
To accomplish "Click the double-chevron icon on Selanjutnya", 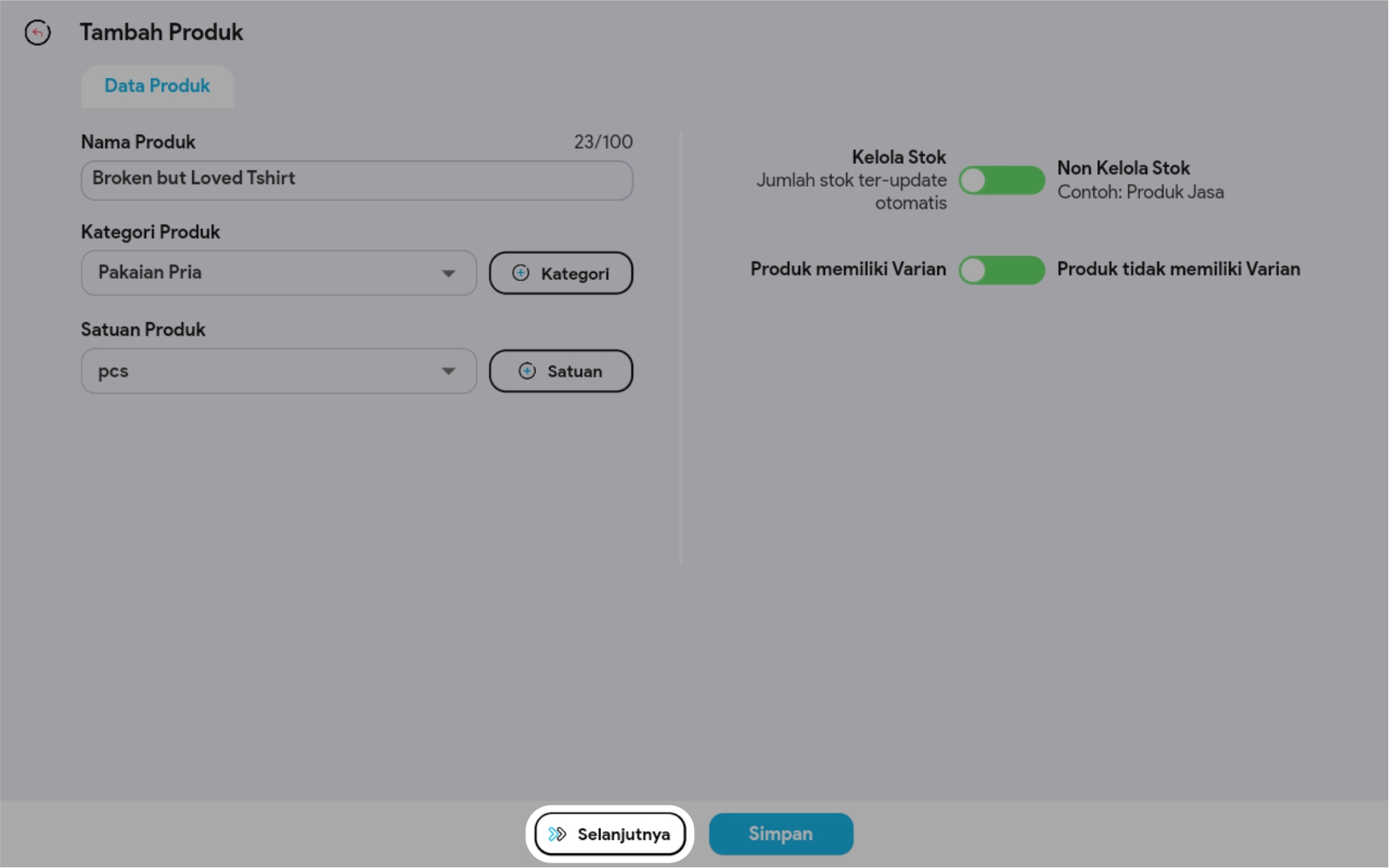I will [558, 834].
